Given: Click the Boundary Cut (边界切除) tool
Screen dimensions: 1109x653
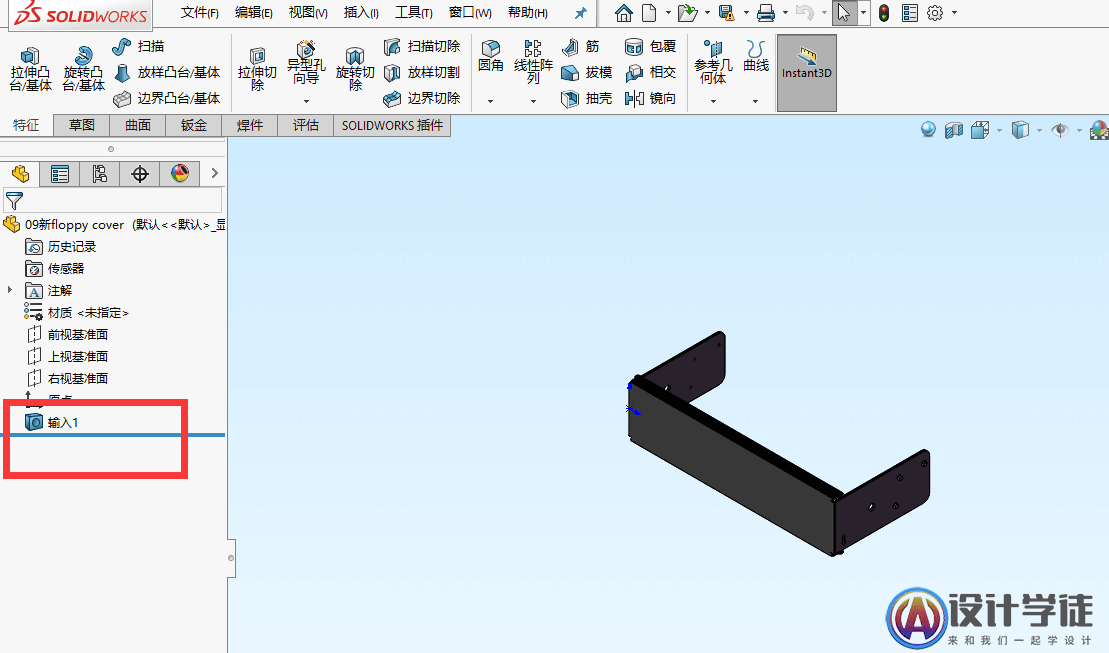Looking at the screenshot, I should click(x=422, y=98).
